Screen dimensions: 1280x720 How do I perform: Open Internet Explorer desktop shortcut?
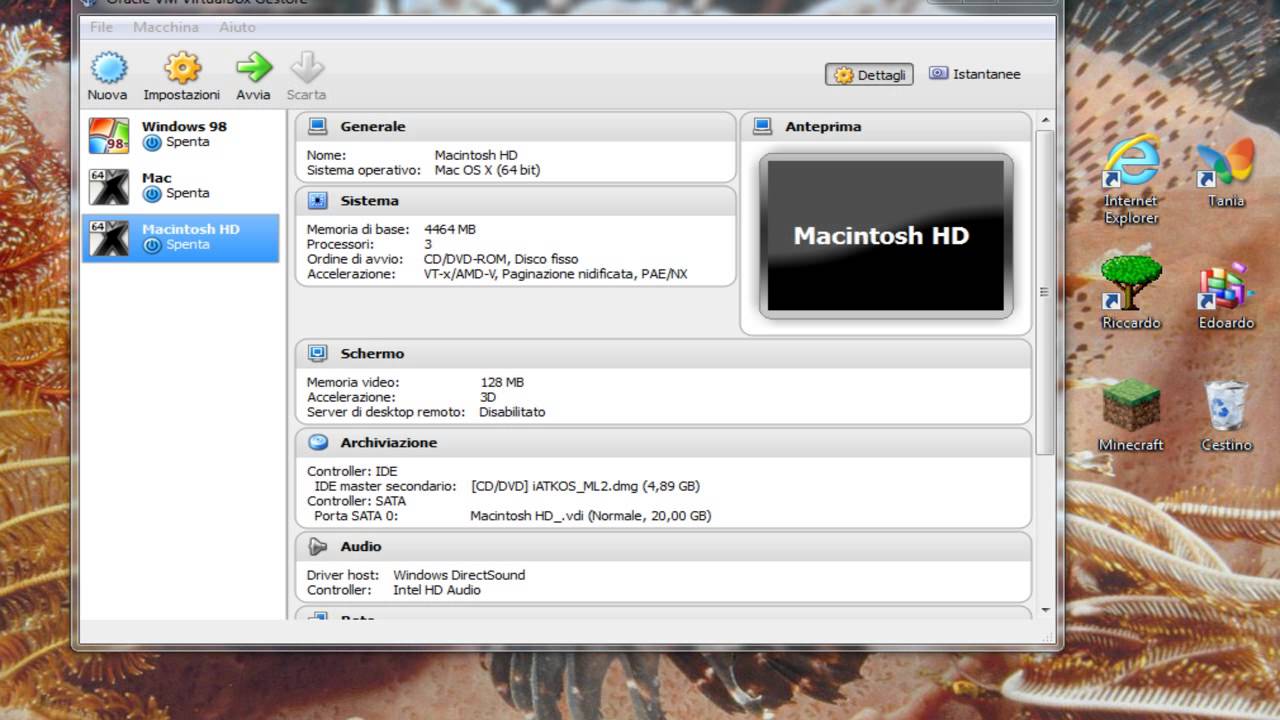(1131, 181)
